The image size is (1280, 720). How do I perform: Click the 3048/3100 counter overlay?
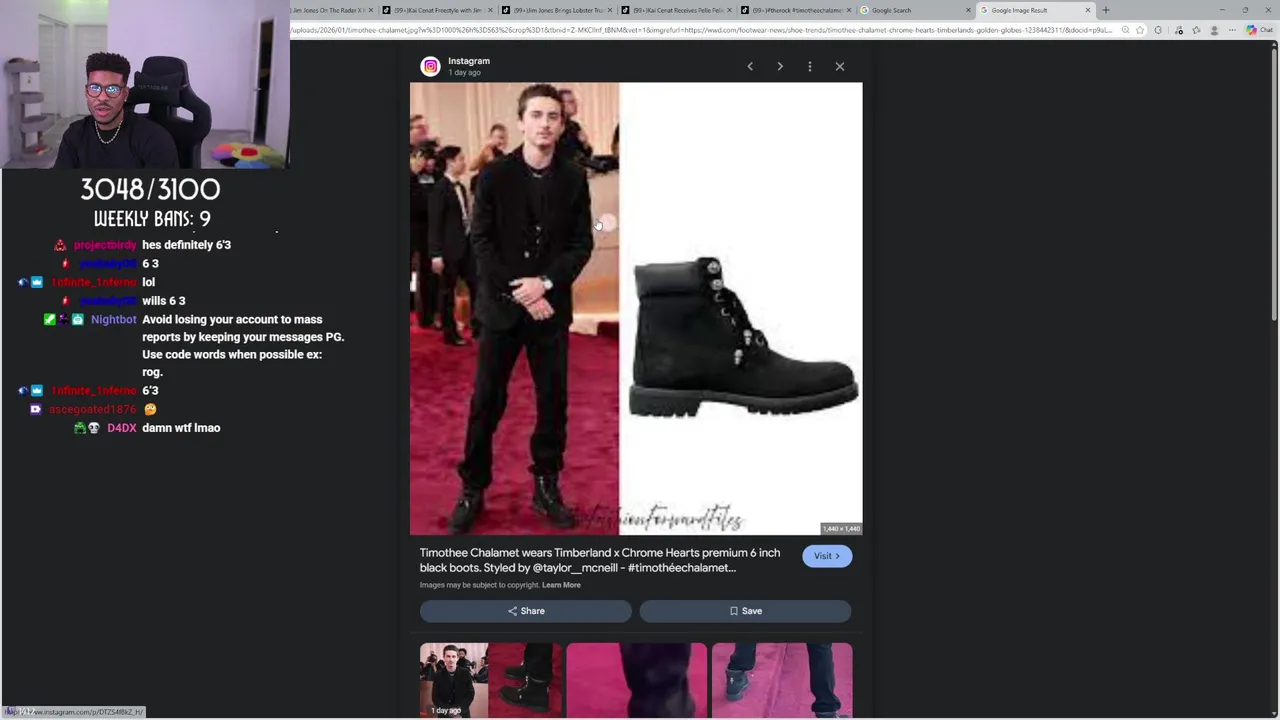point(150,189)
